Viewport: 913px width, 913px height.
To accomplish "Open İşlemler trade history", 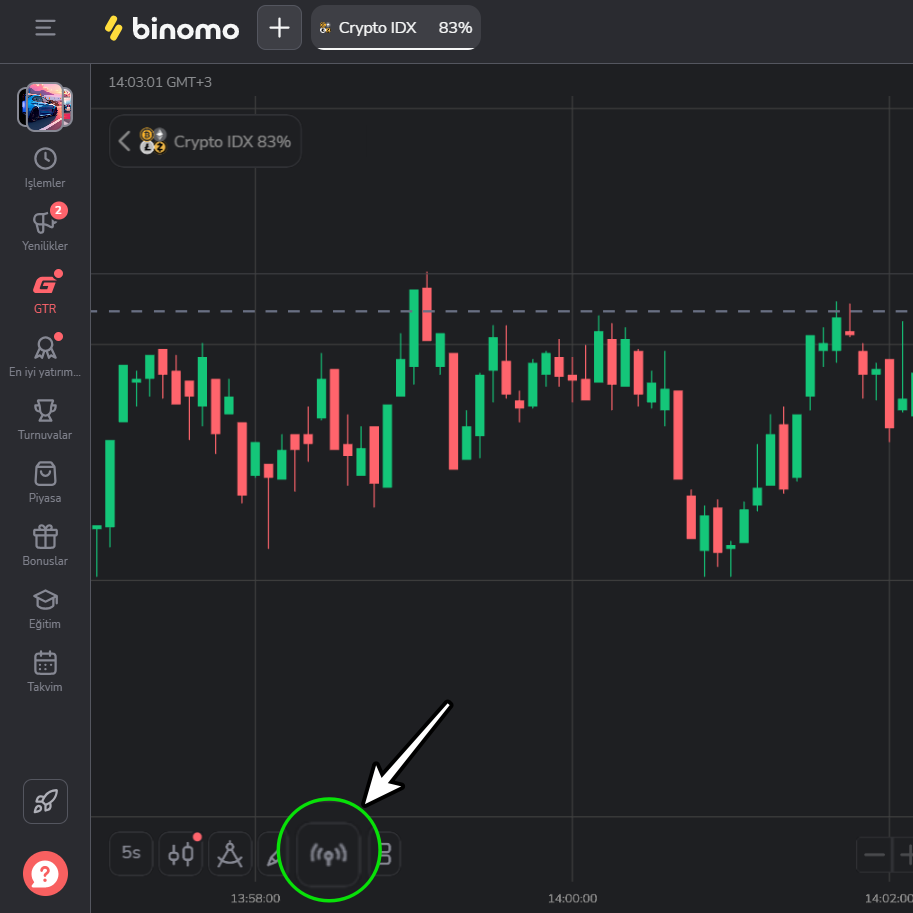I will coord(45,168).
